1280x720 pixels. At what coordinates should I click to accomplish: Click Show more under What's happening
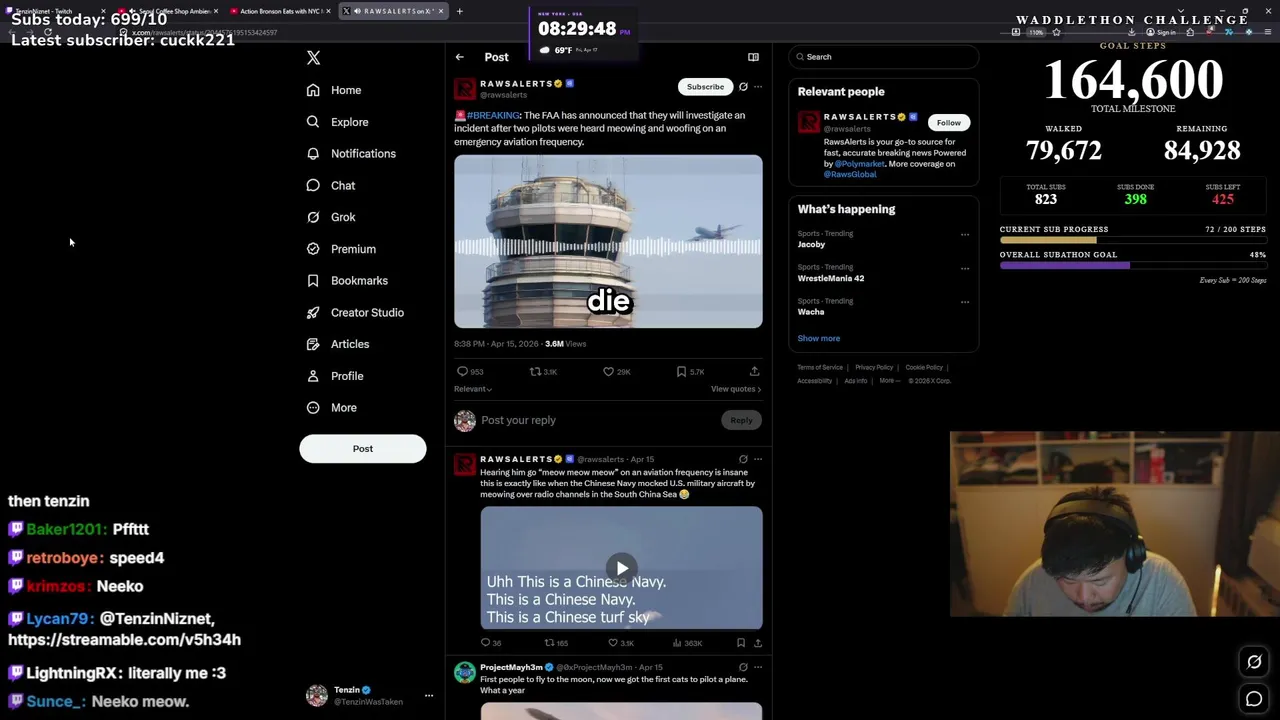click(x=818, y=338)
